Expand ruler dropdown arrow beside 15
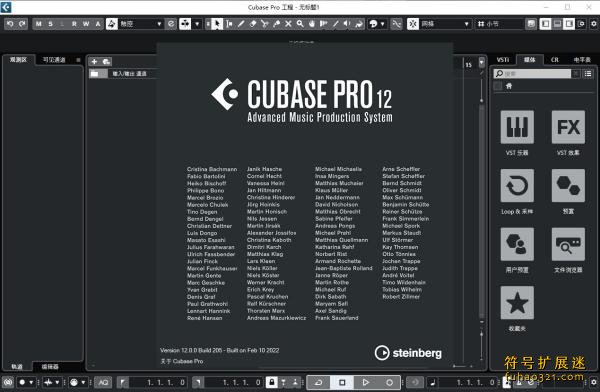Image resolution: width=600 pixels, height=392 pixels. click(481, 62)
